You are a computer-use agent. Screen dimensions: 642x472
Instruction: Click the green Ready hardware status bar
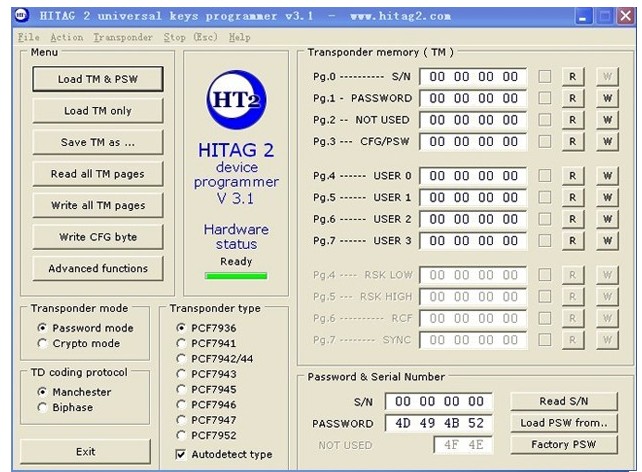(x=236, y=275)
